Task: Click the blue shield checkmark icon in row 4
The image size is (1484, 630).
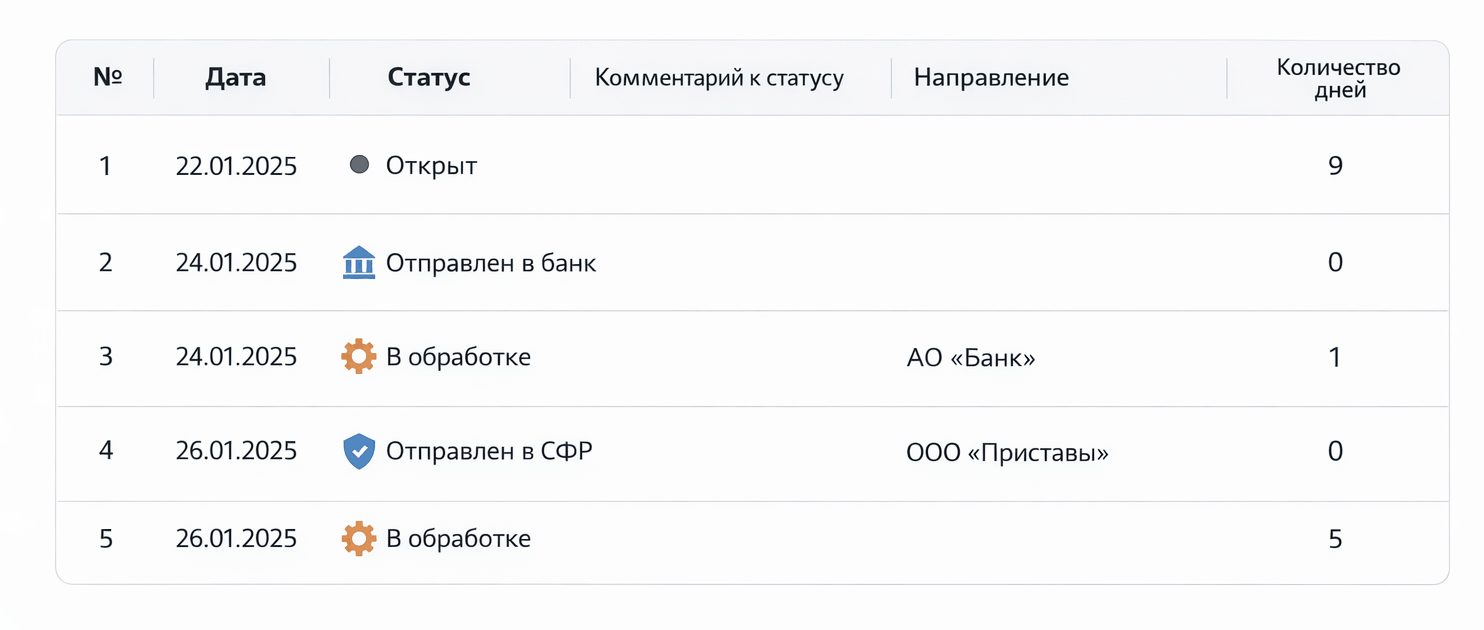Action: [358, 451]
